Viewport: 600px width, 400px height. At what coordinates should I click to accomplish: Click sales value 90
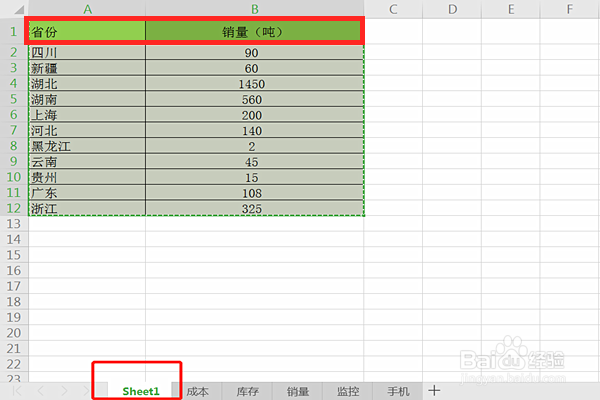click(252, 52)
